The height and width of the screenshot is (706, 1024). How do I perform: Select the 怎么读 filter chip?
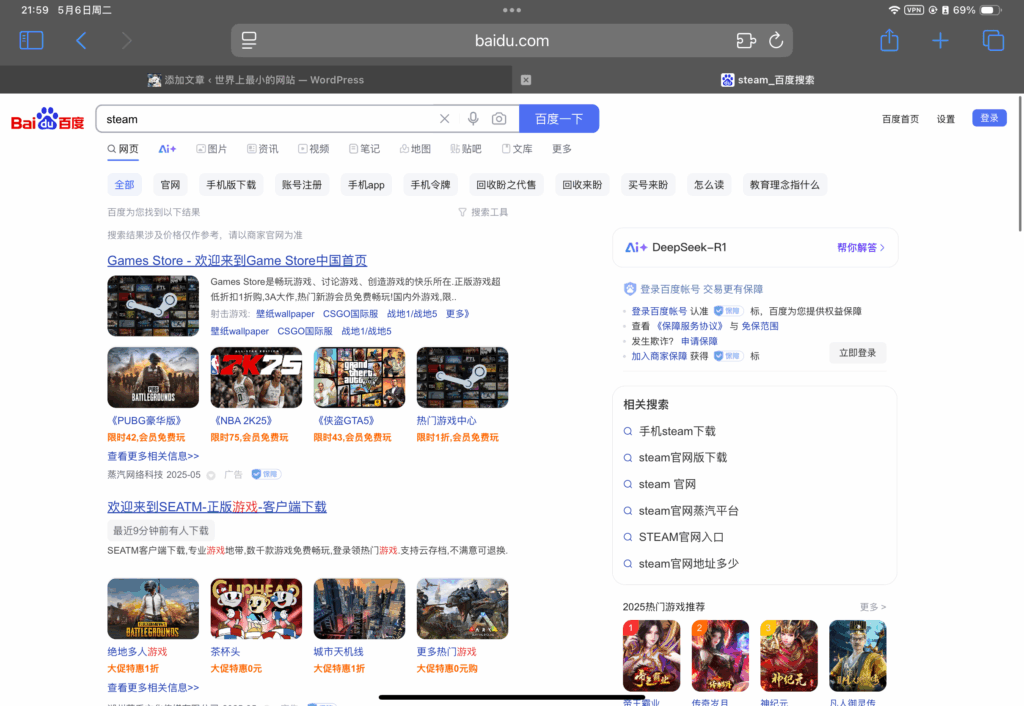(x=709, y=185)
